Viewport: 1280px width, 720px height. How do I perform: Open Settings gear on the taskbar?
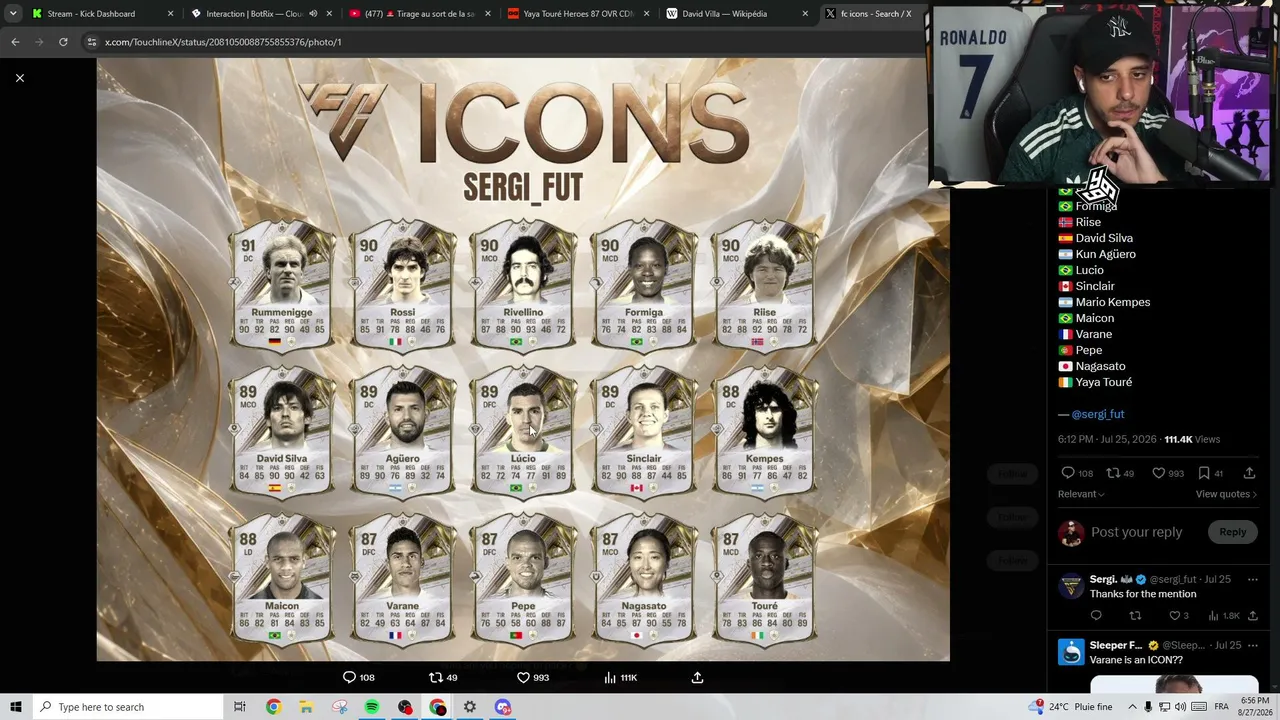470,707
